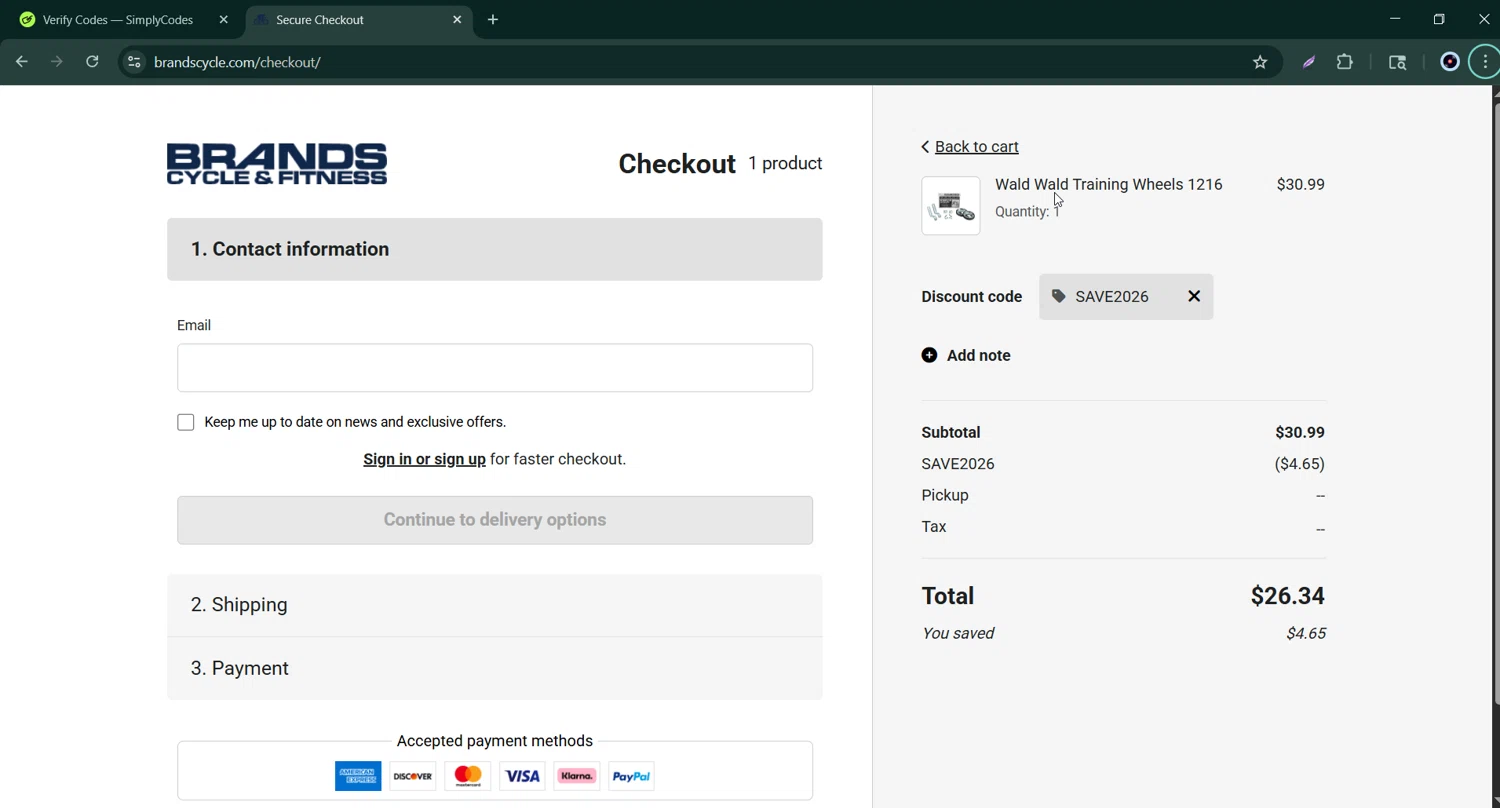Click the American Express payment icon
Image resolution: width=1500 pixels, height=808 pixels.
click(x=358, y=776)
